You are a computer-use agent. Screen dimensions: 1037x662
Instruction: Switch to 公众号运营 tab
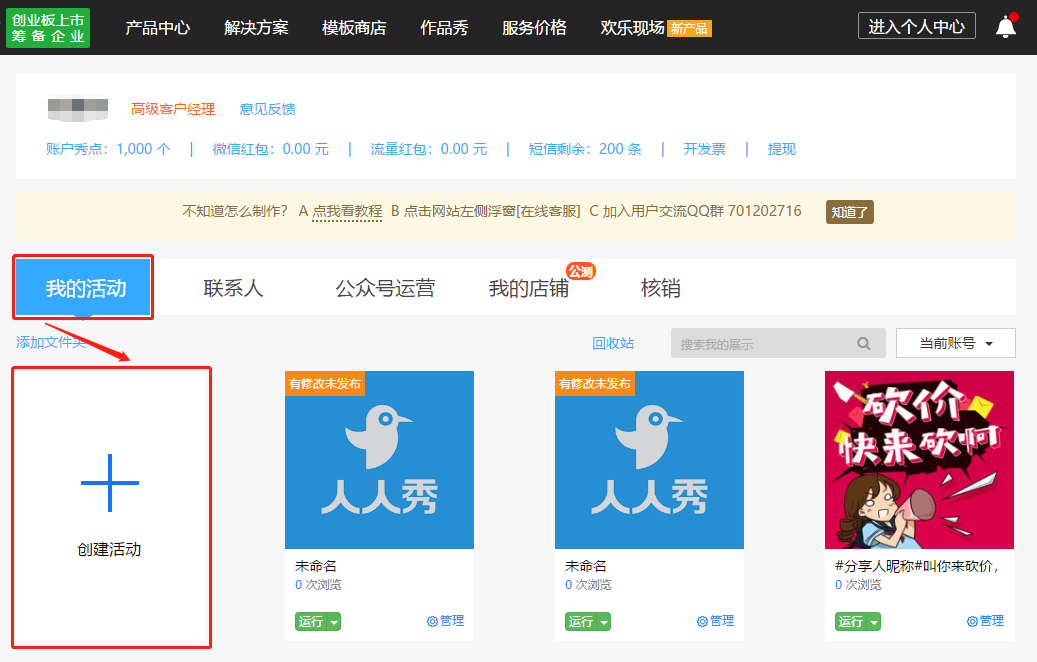385,288
